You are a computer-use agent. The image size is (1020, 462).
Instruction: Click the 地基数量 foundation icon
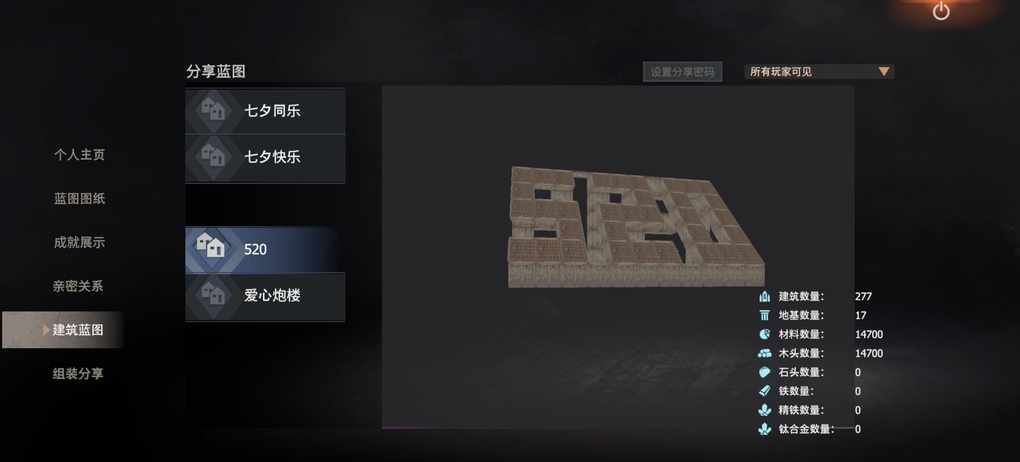coord(764,316)
